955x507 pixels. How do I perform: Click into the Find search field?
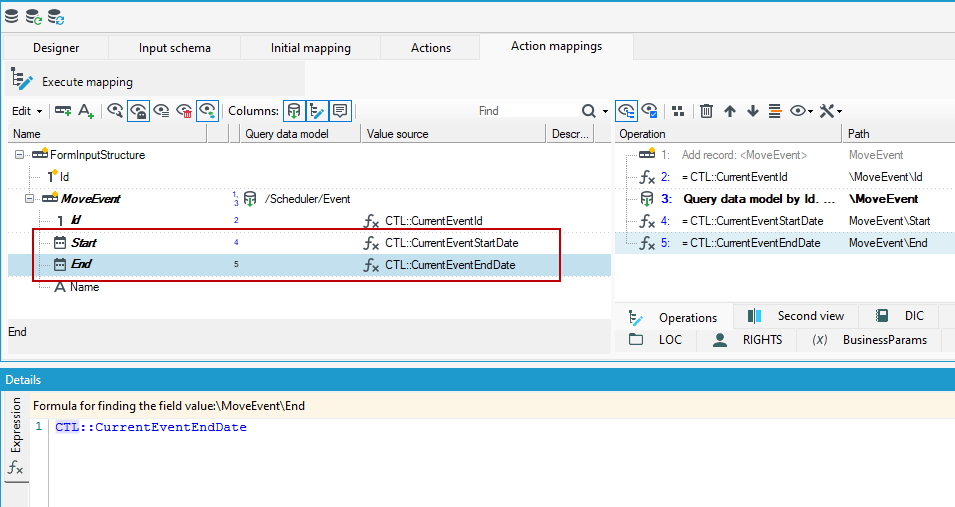[x=527, y=111]
